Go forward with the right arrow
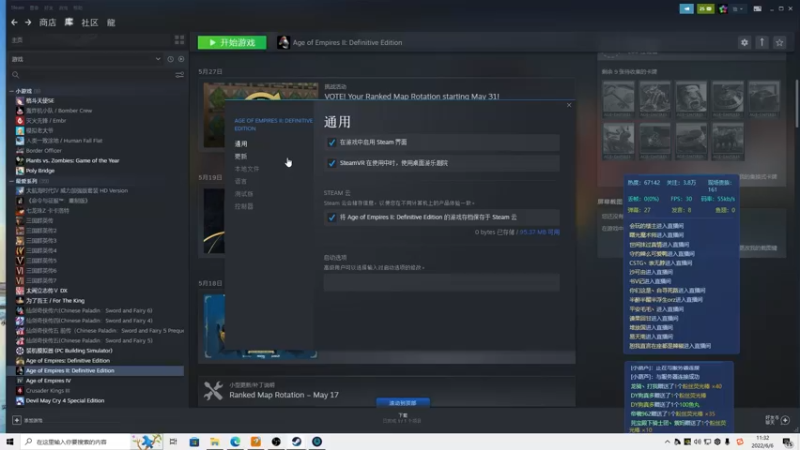800x450 pixels. (x=28, y=22)
